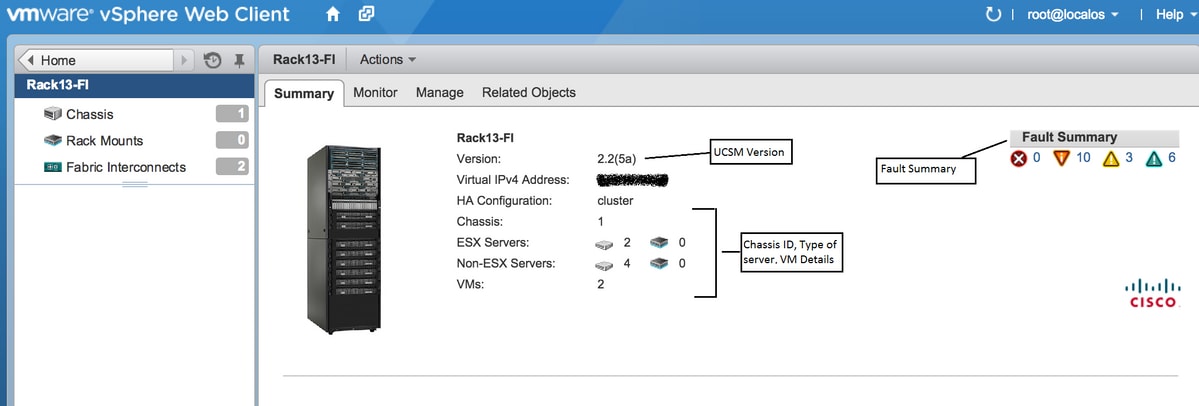
Task: Open the root@localos user dropdown
Action: coord(1073,15)
